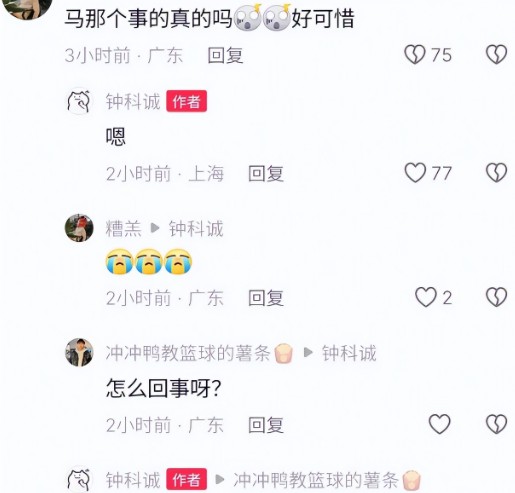Screen dimensions: 515x493
Task: Open 钟科诚's cat avatar at the bottom
Action: [x=79, y=479]
